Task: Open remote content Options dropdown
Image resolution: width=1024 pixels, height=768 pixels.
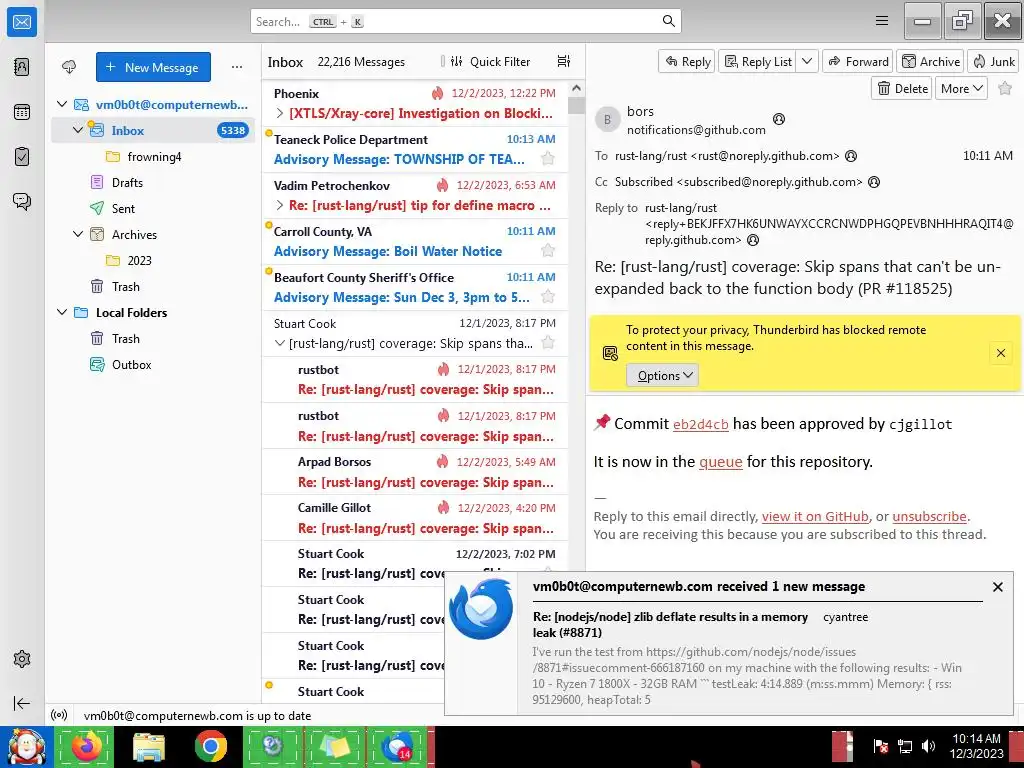Action: point(663,376)
